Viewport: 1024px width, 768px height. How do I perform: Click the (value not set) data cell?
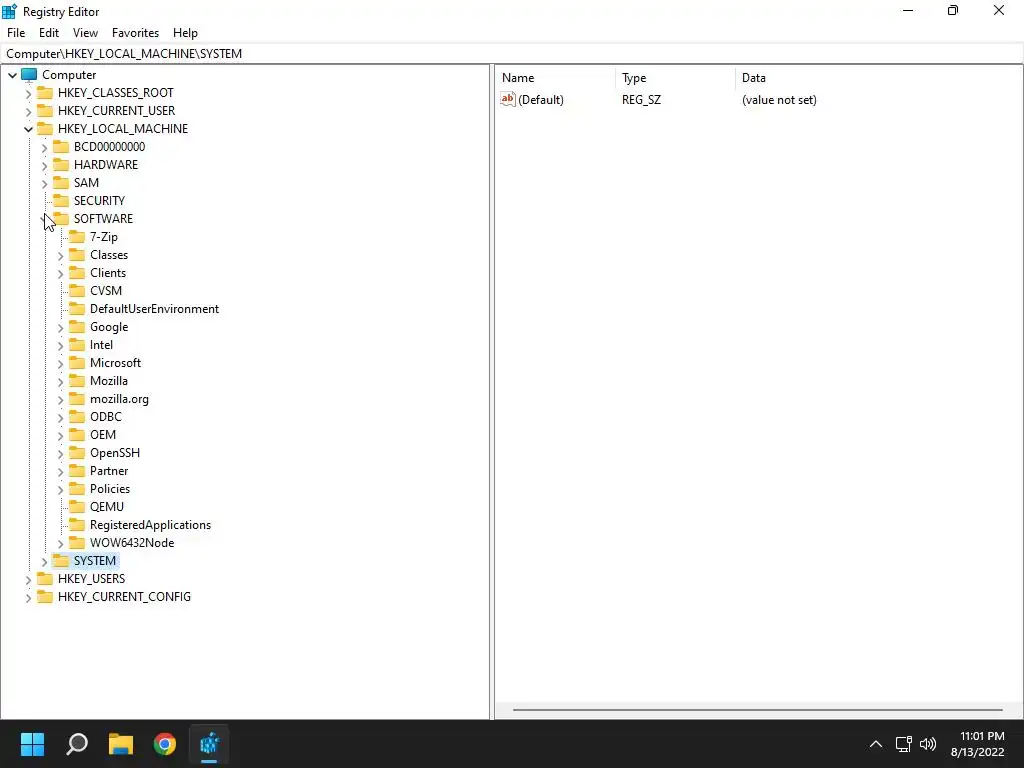pyautogui.click(x=779, y=100)
